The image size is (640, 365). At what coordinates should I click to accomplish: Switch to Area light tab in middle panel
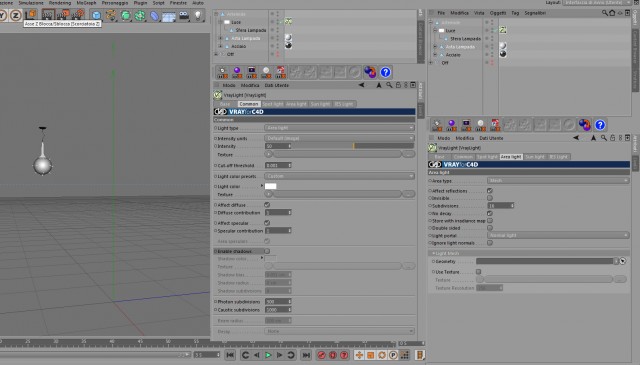click(x=296, y=104)
